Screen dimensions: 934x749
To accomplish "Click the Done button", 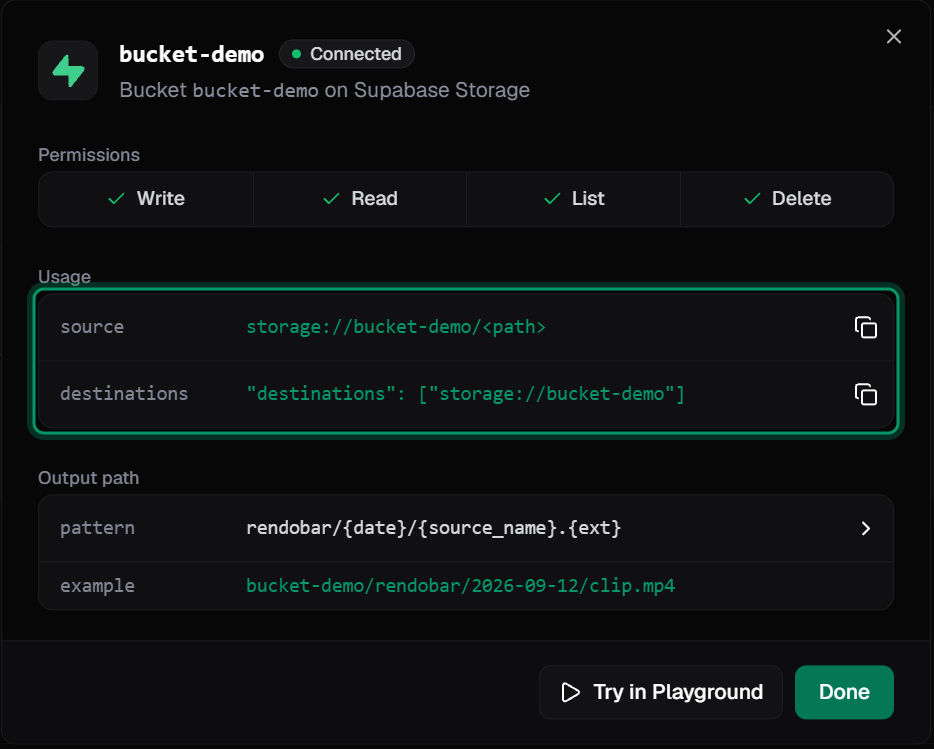I will (844, 692).
